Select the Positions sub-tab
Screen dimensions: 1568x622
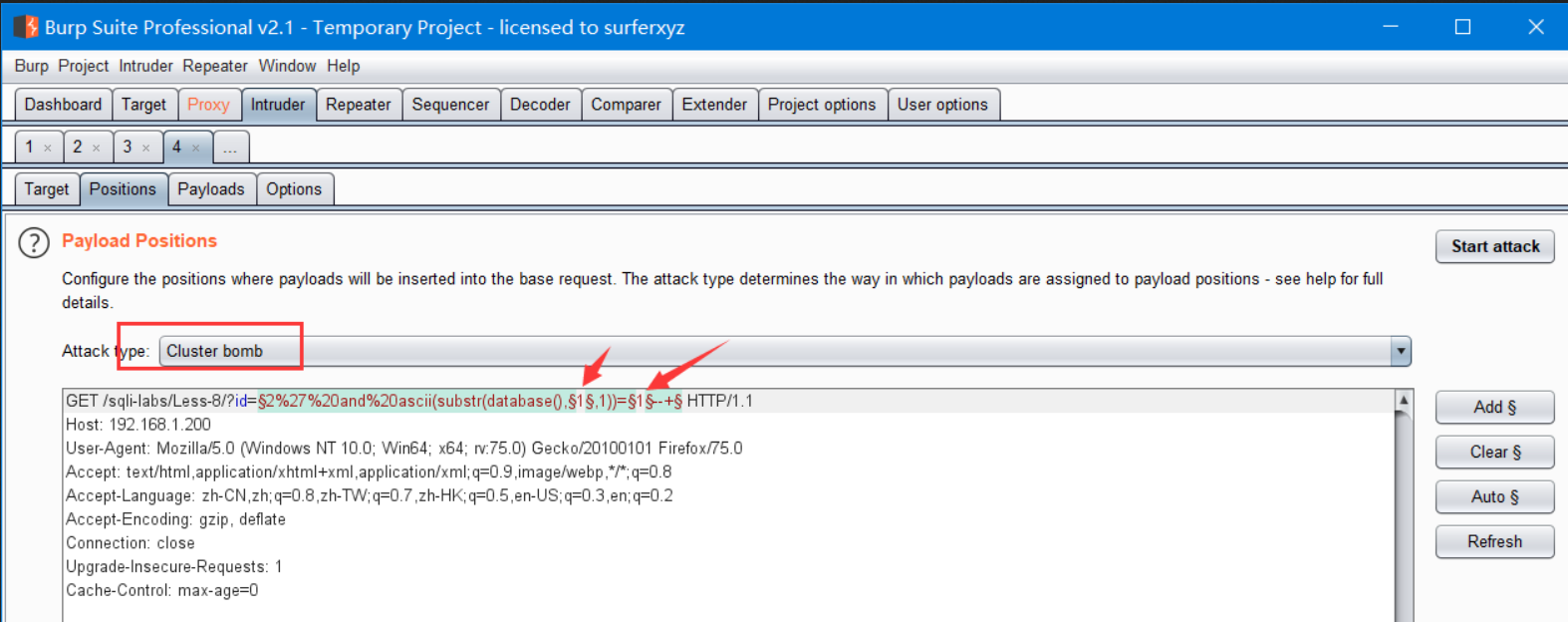(x=123, y=189)
